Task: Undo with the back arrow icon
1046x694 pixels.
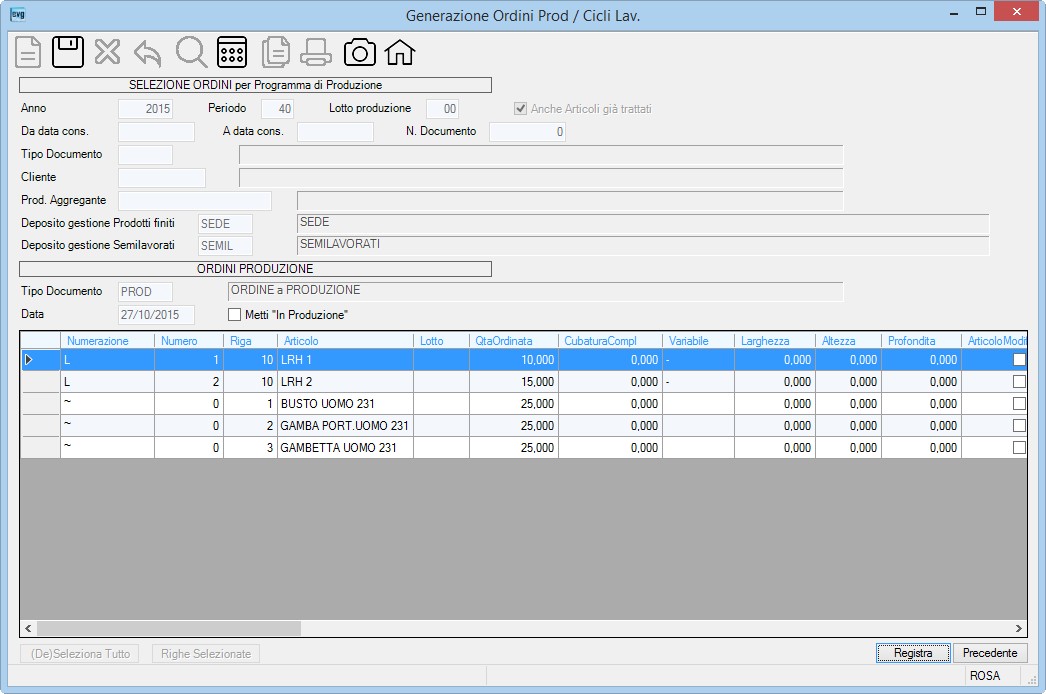Action: coord(147,53)
